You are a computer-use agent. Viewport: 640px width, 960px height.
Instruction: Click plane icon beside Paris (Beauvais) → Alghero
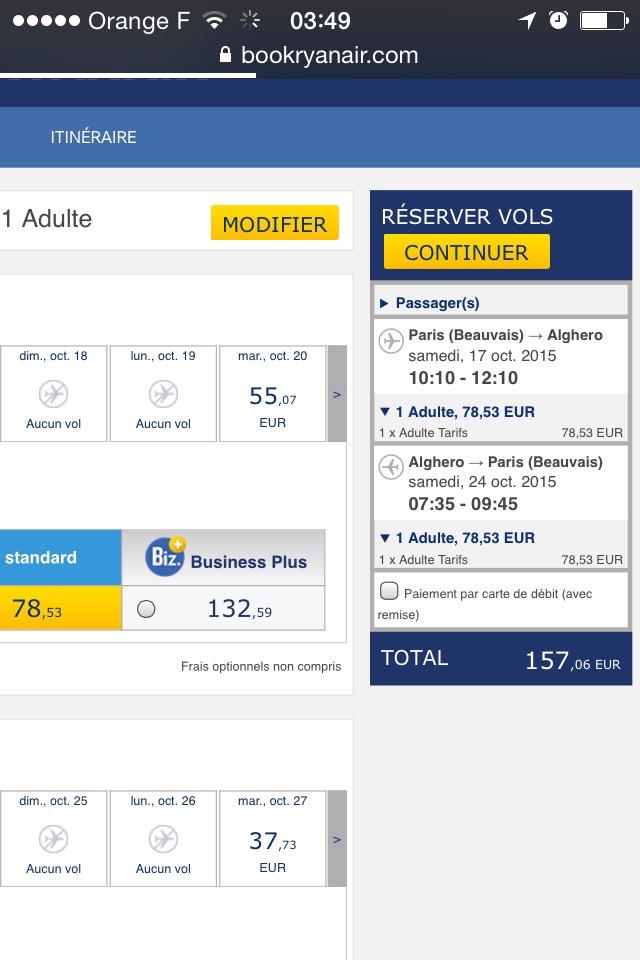(x=391, y=341)
